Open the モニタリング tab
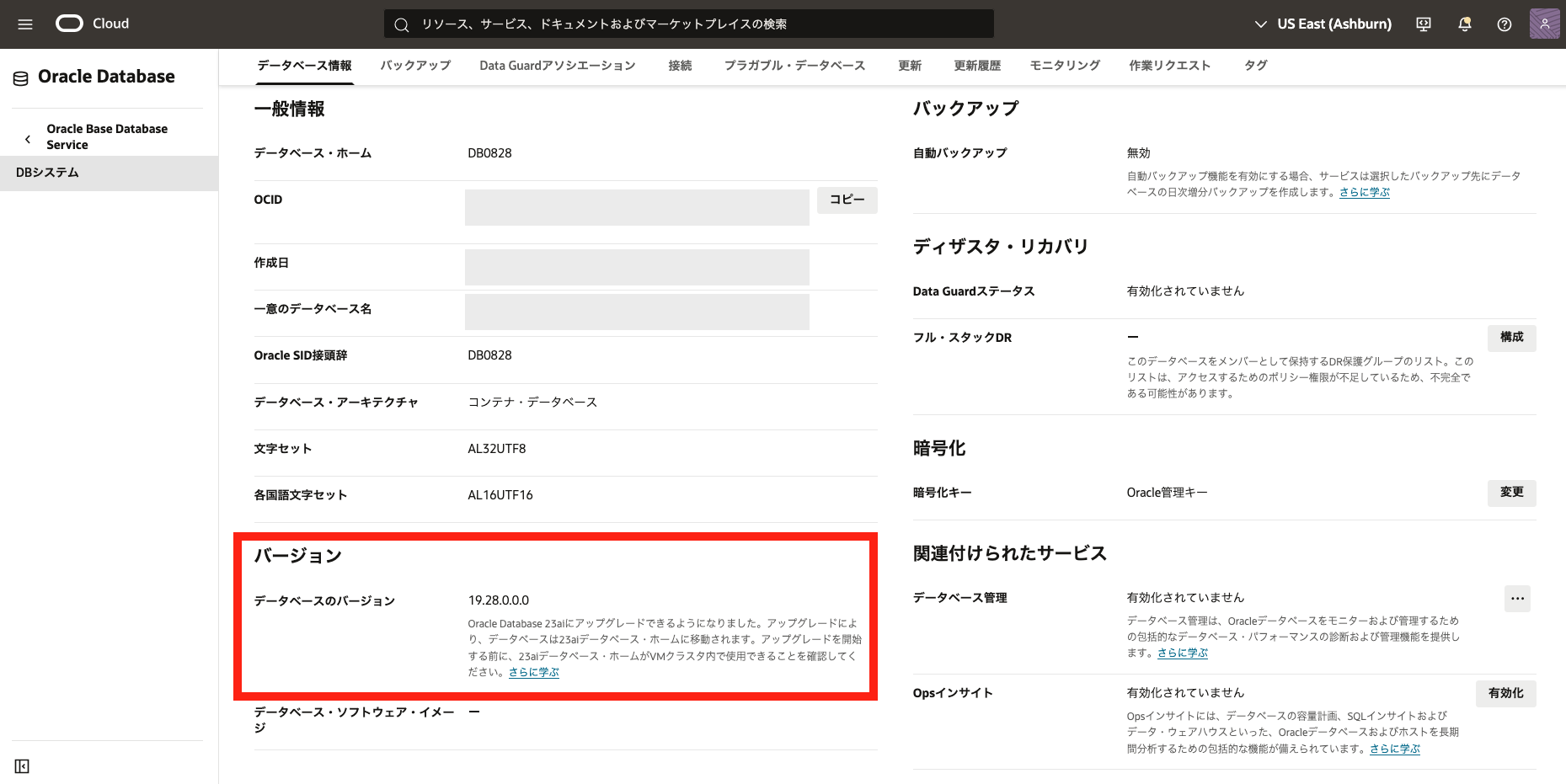 tap(1065, 66)
